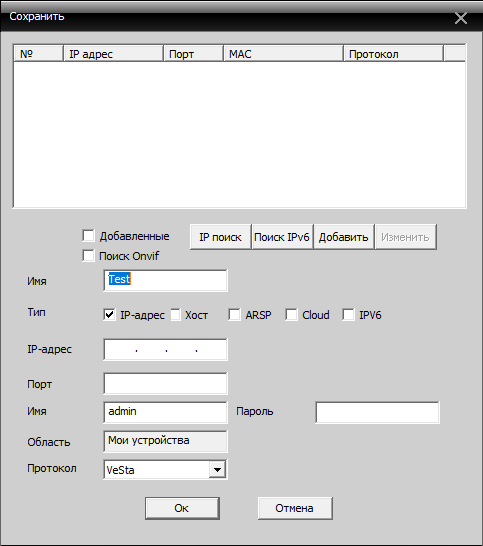This screenshot has width=483, height=546.
Task: Enable the Добавленные checkbox
Action: tap(88, 235)
